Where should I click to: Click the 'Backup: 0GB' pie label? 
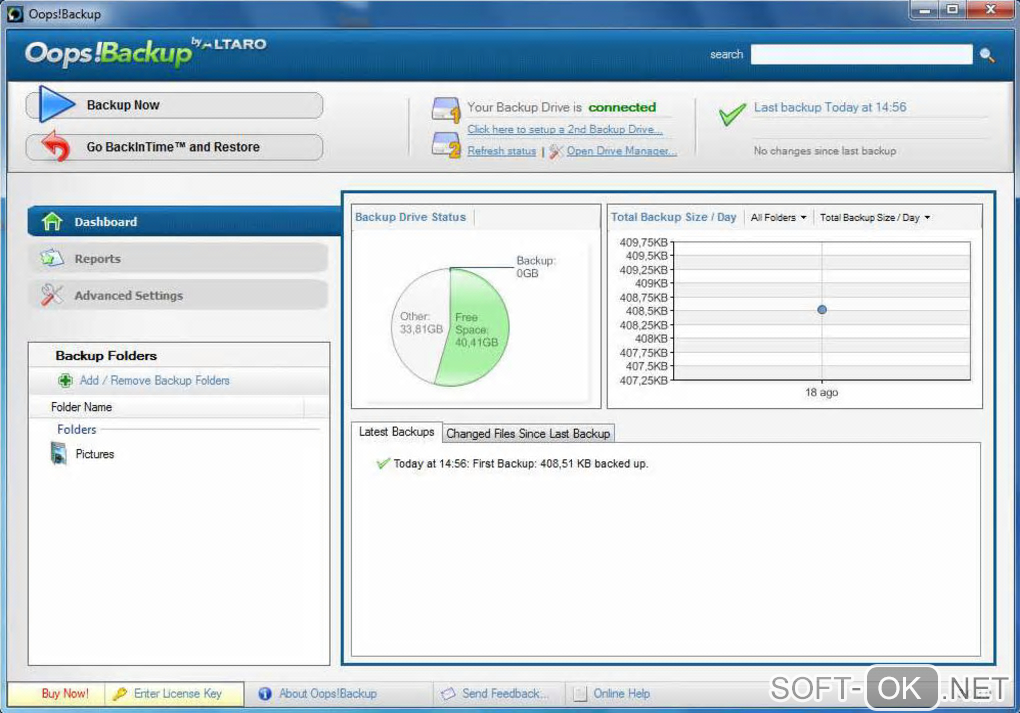536,267
